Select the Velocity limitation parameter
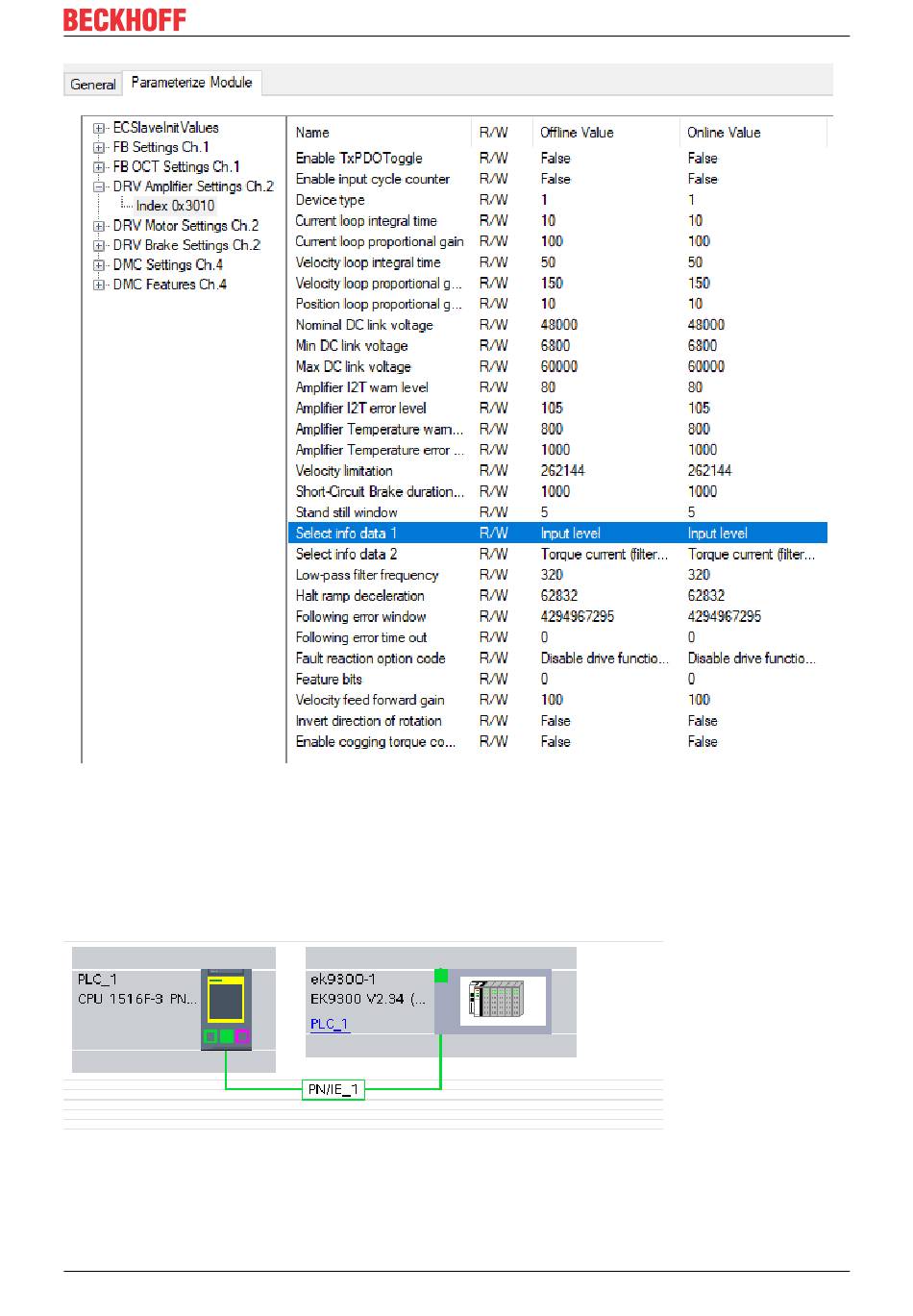Viewport: 913px width, 1316px height. click(557, 471)
